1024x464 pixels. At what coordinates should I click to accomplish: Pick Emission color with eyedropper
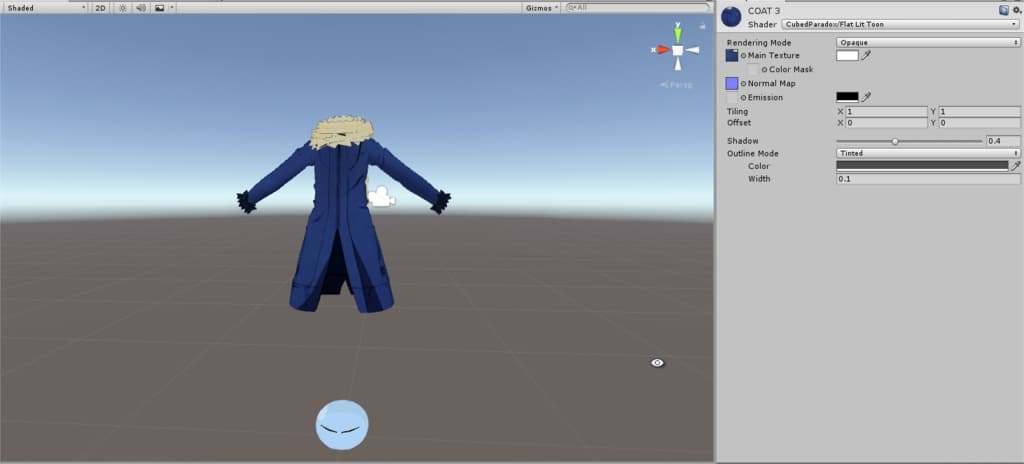pos(866,97)
